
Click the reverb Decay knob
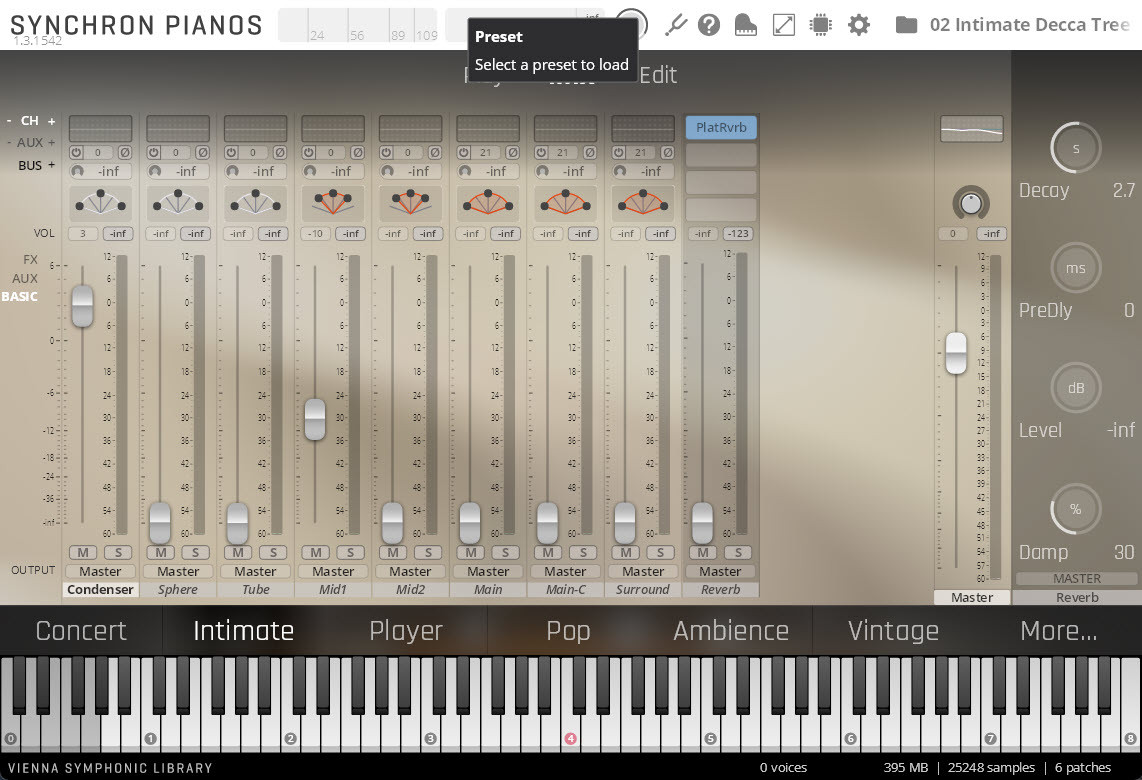tap(1076, 148)
